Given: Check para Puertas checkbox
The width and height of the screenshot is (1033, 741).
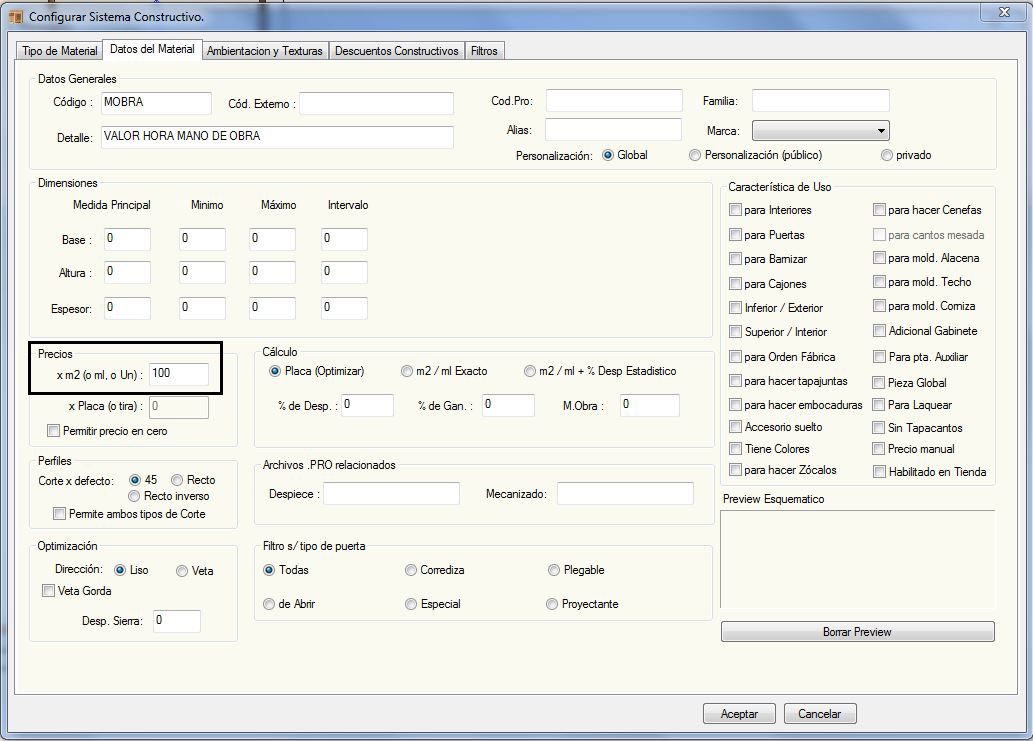Looking at the screenshot, I should point(735,234).
